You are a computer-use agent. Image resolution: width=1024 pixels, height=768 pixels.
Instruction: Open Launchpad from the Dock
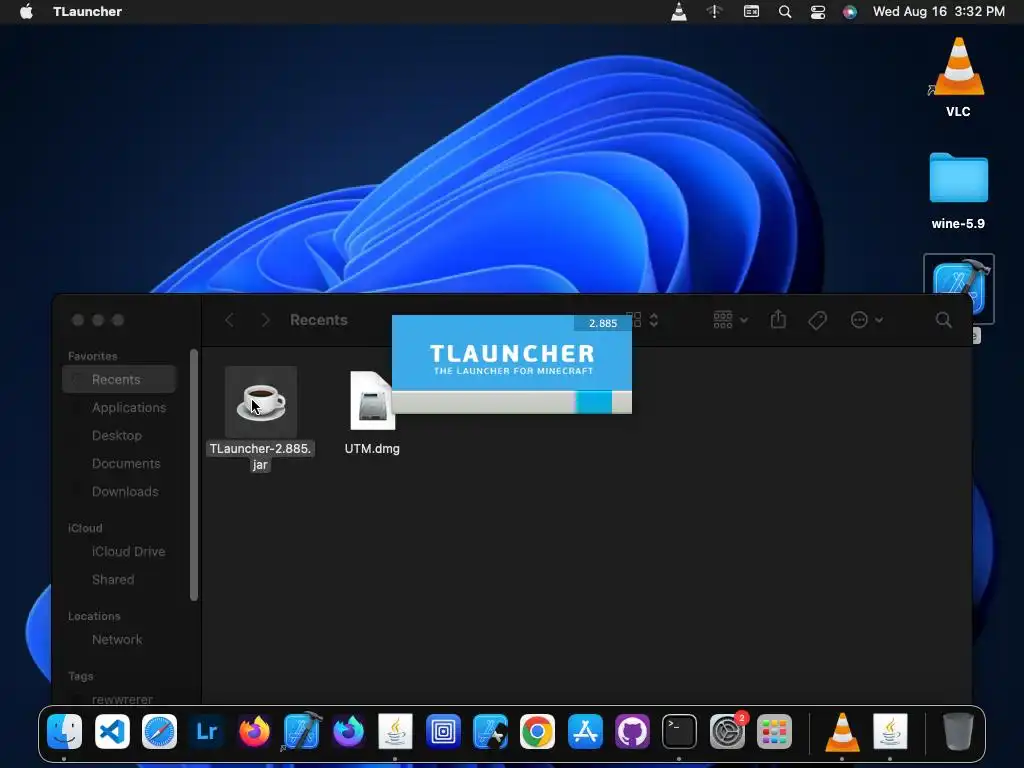(774, 731)
